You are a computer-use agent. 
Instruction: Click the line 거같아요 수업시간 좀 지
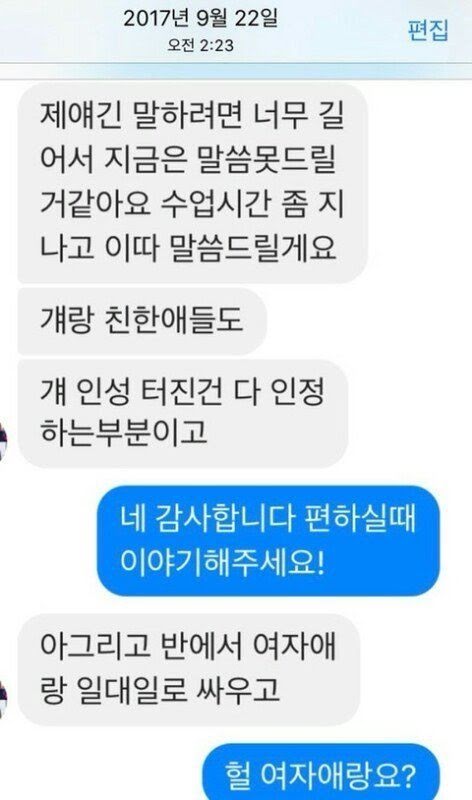click(192, 204)
